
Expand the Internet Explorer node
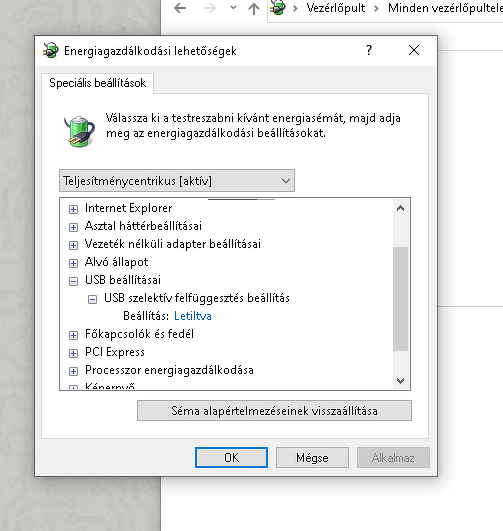73,209
